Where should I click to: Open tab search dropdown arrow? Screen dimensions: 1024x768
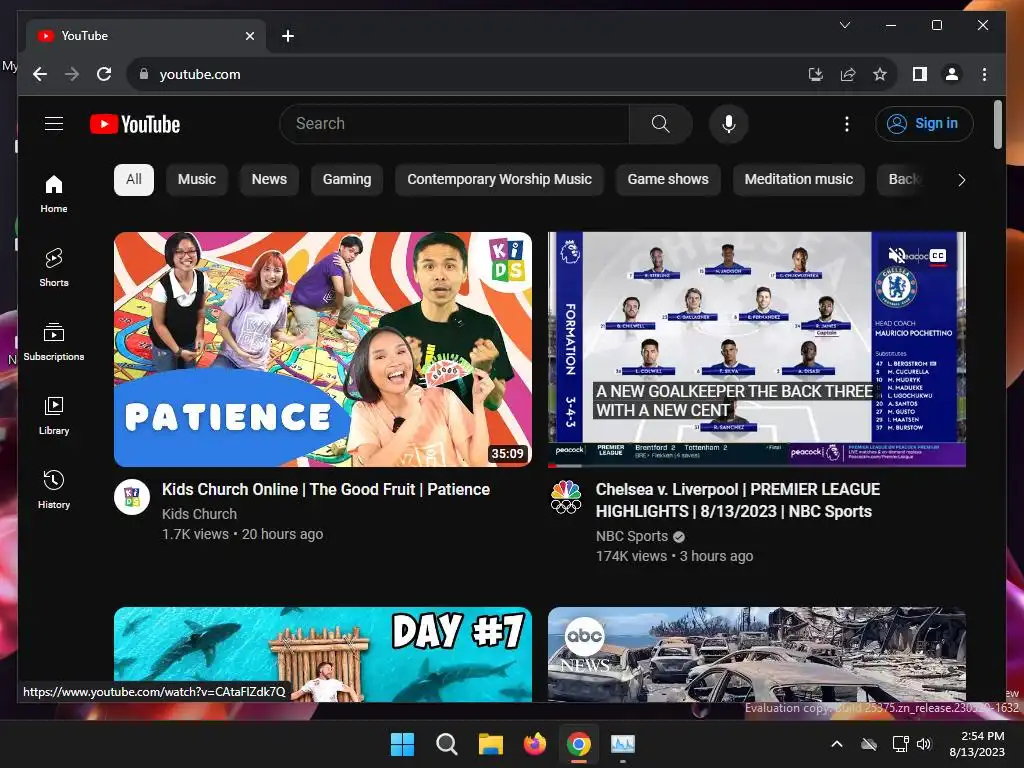click(x=844, y=25)
